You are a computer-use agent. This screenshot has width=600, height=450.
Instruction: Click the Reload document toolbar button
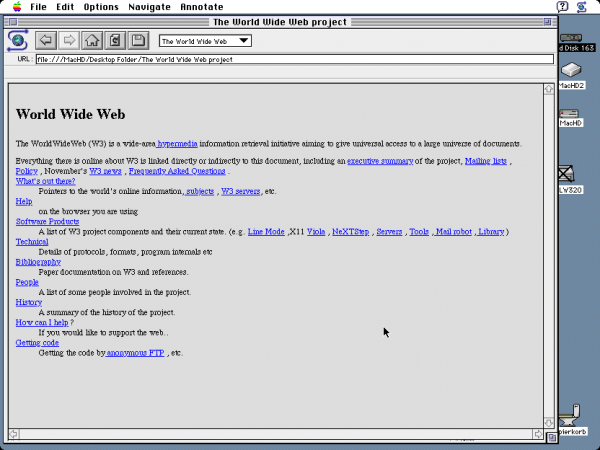115,41
